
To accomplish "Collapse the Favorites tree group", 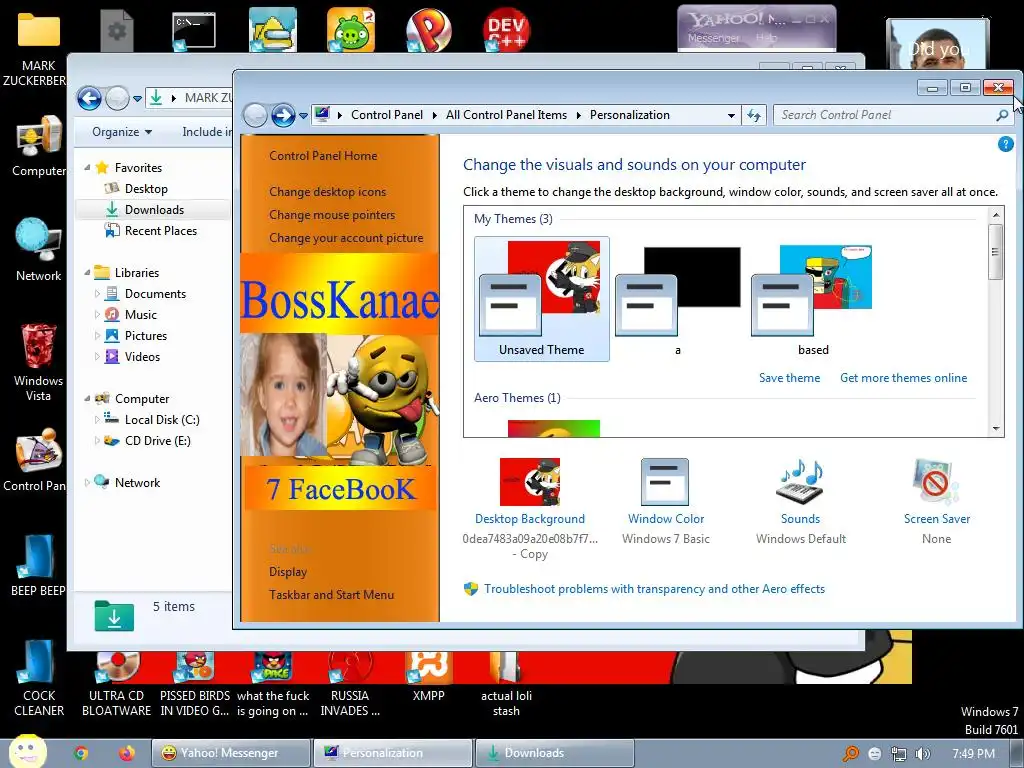I will click(x=87, y=168).
